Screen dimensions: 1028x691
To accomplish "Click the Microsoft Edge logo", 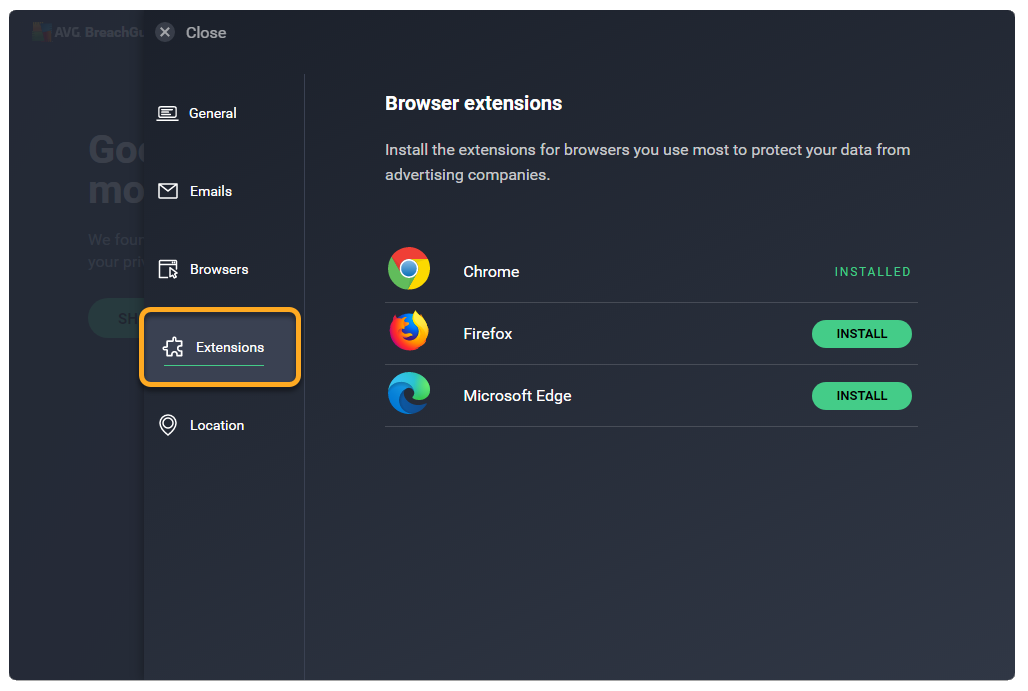I will 409,393.
